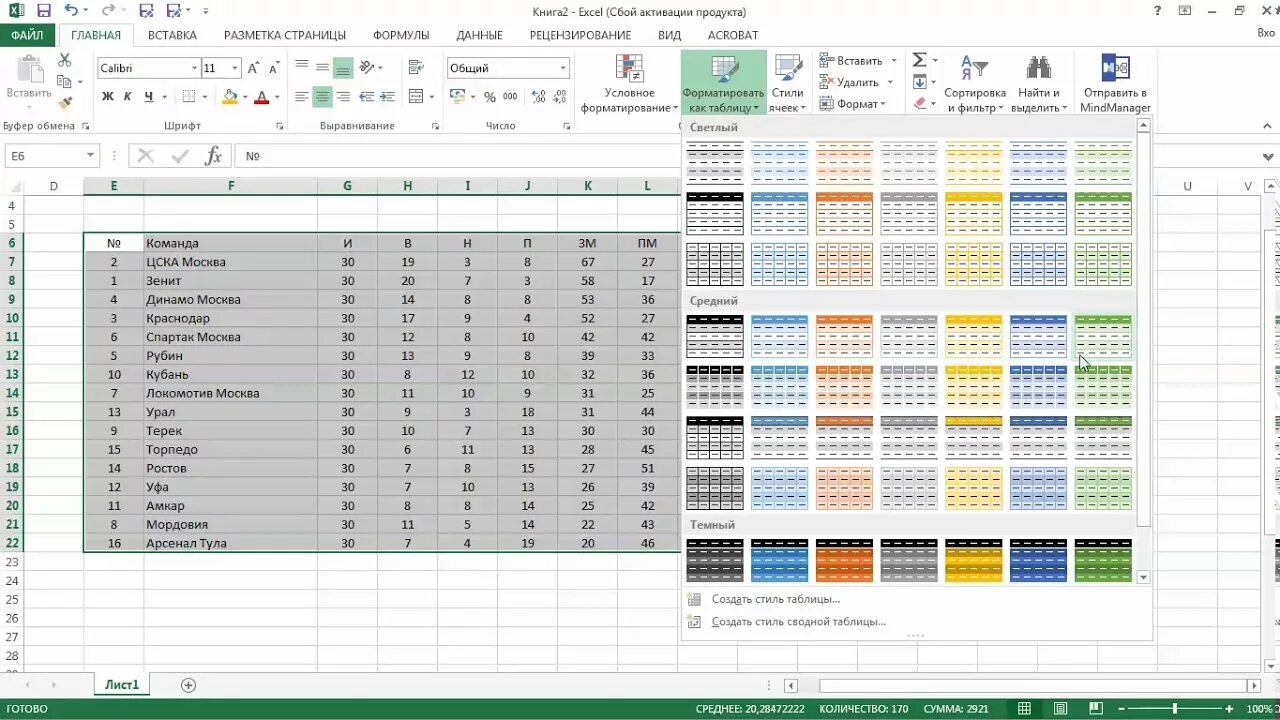Click the Format Painter brush icon
Image resolution: width=1280 pixels, height=720 pixels.
point(65,102)
